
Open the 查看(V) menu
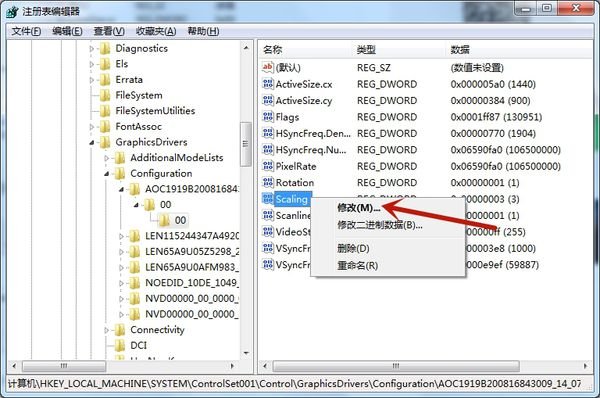(109, 31)
